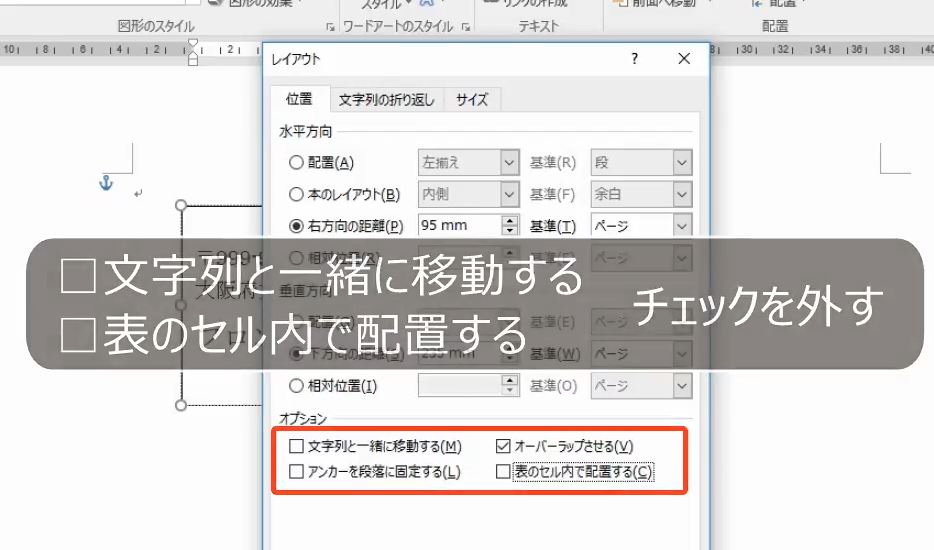
Task: Open the ワードアートのスタイル dialog launcher
Action: point(466,27)
